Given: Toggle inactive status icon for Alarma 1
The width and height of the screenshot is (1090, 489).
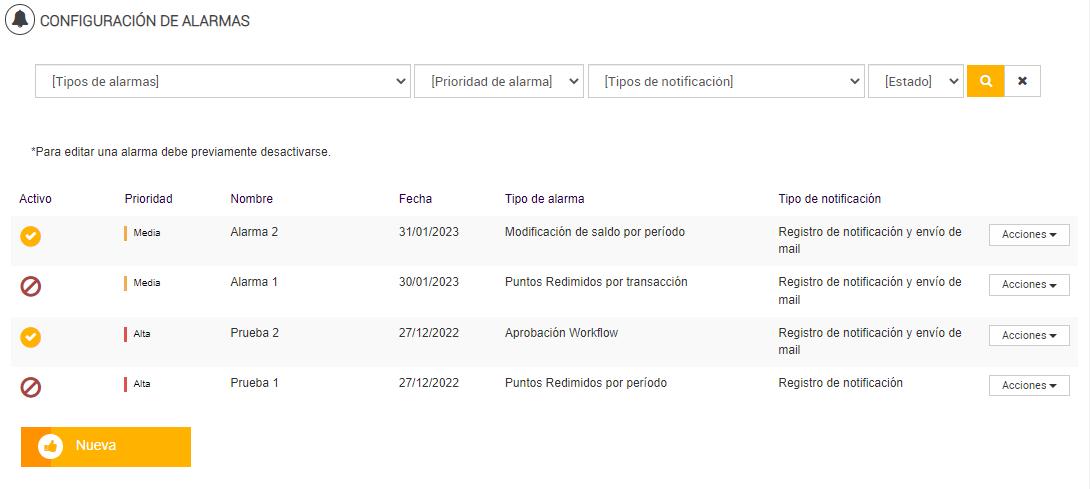Looking at the screenshot, I should (31, 287).
